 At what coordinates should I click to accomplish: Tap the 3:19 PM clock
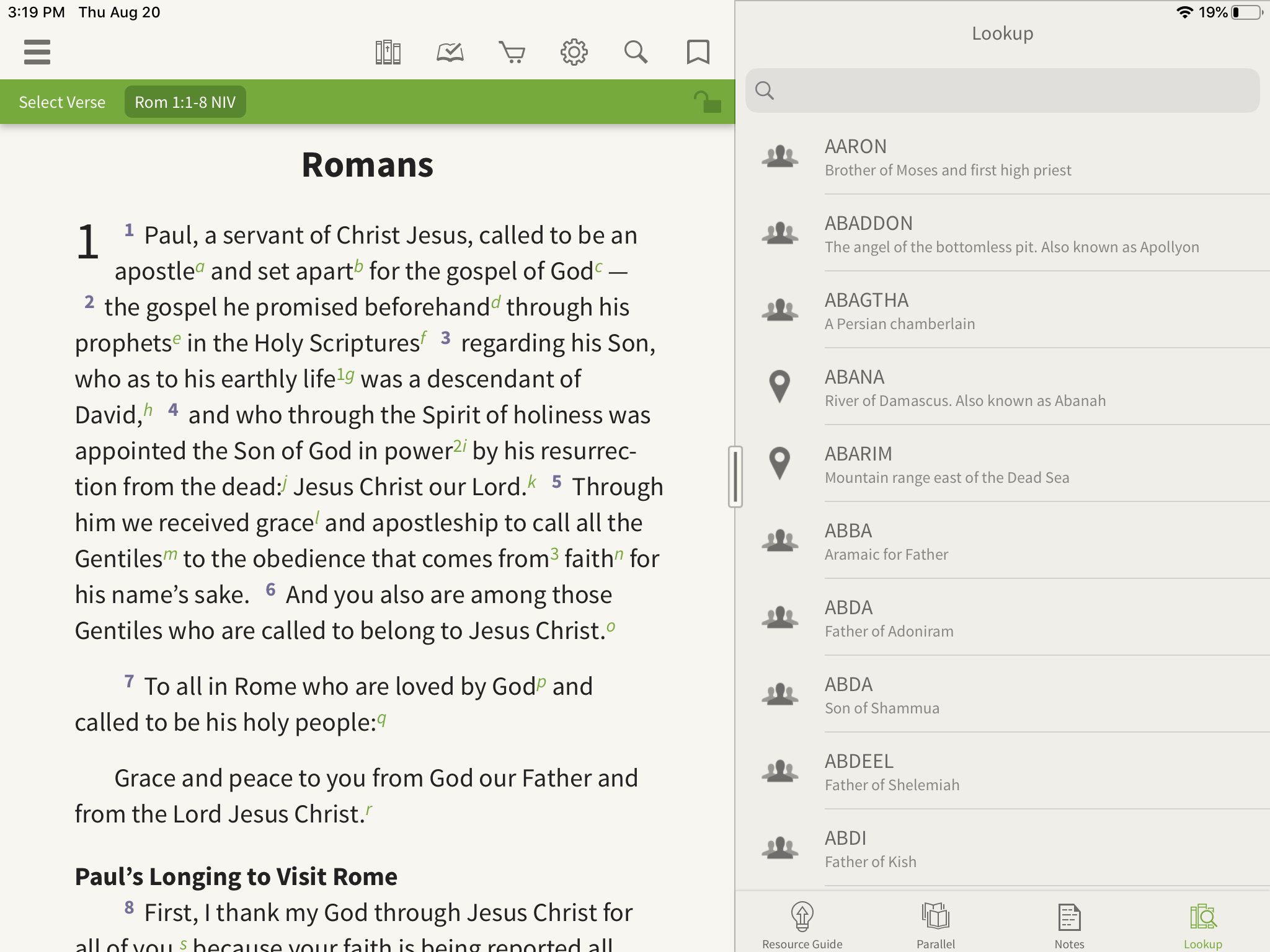tap(36, 12)
